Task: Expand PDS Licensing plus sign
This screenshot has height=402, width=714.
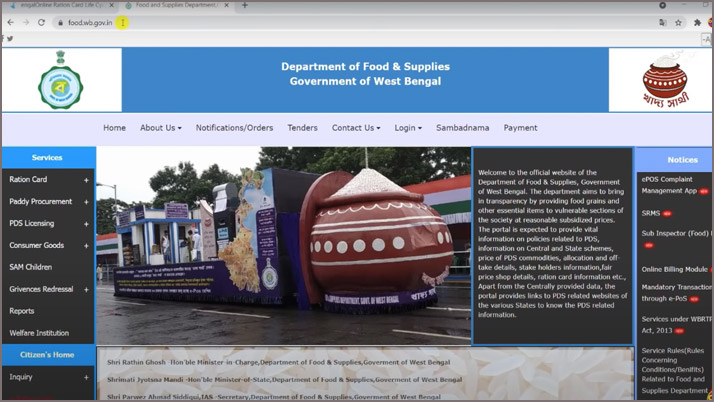Action: (x=86, y=224)
